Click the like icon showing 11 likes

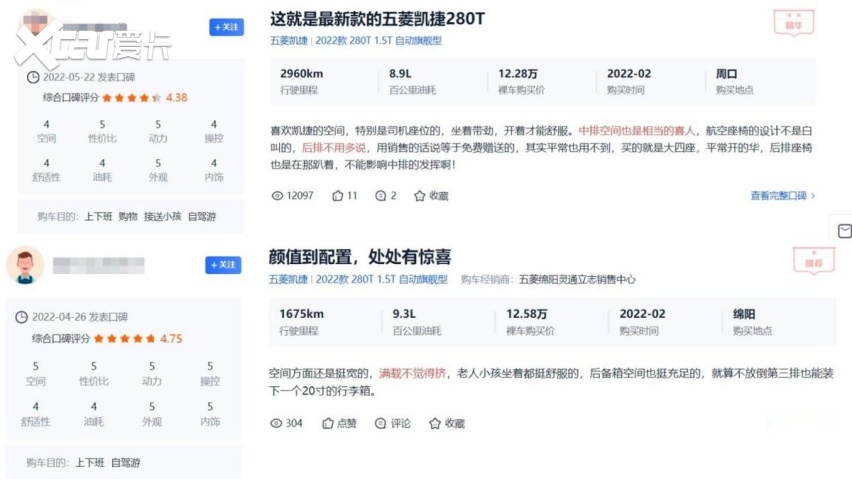point(337,196)
